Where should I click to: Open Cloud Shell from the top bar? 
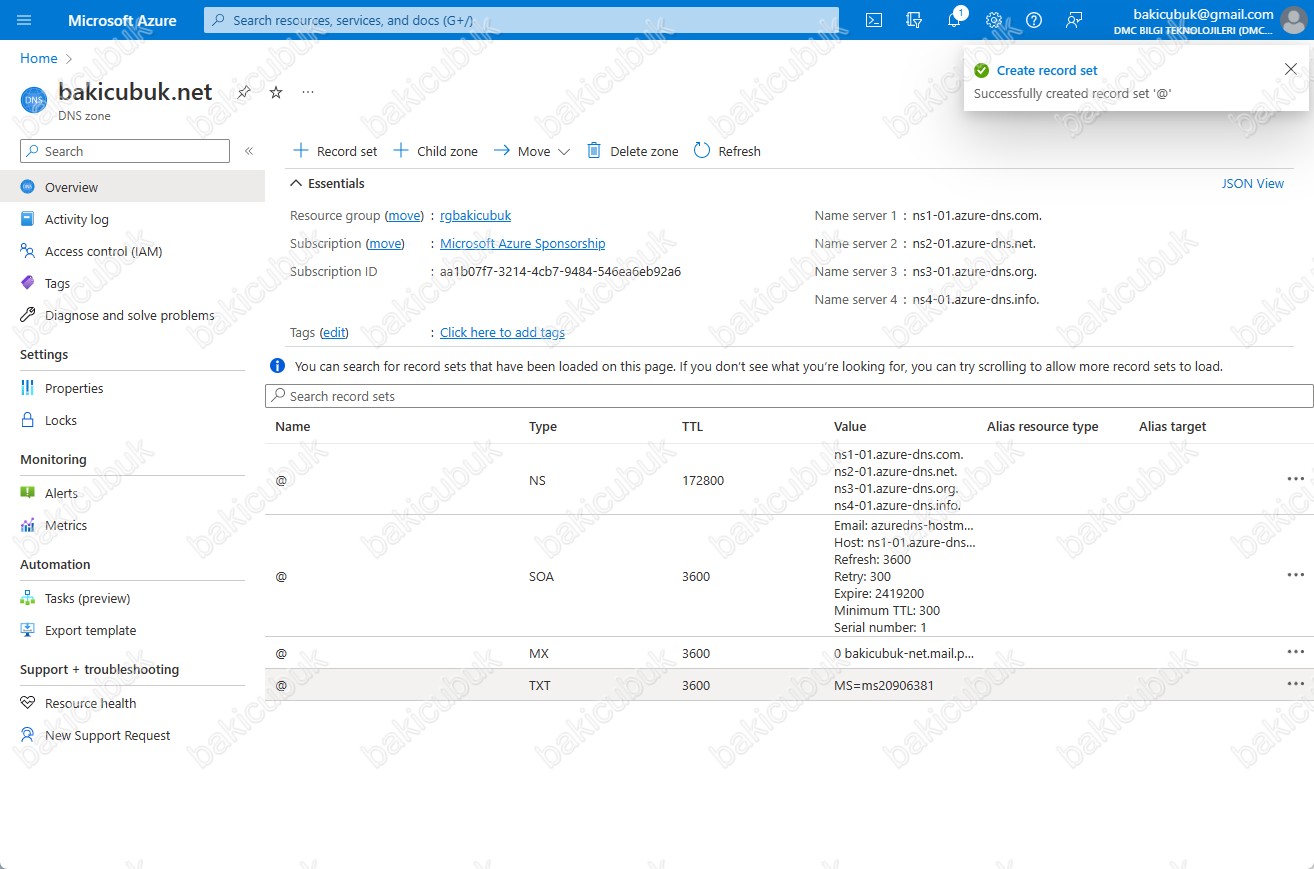coord(874,20)
